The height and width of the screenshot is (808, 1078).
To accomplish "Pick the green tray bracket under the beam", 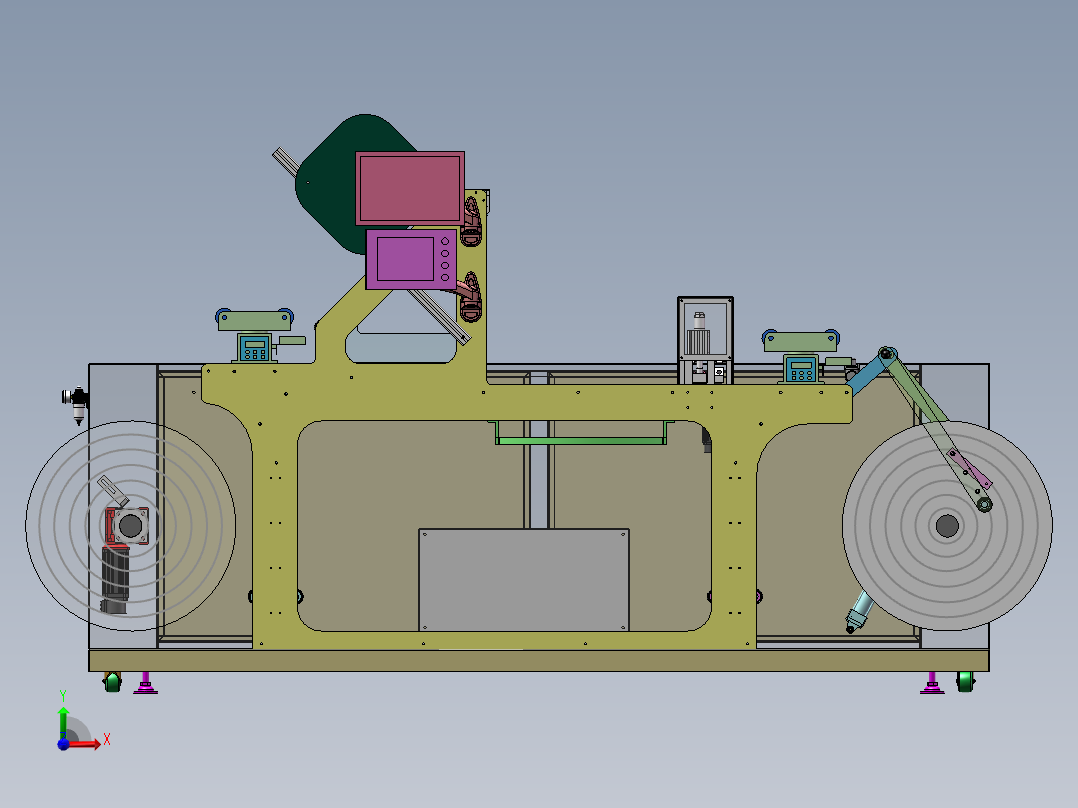I will pyautogui.click(x=581, y=433).
